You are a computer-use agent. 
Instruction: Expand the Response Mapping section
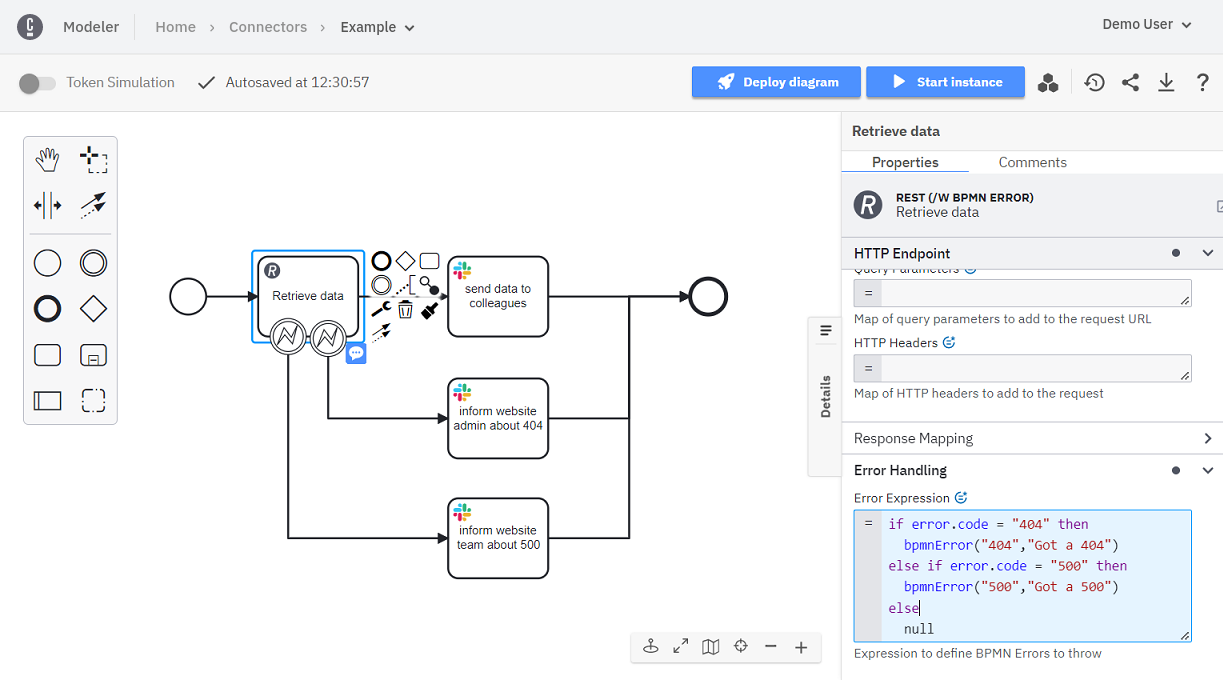(1207, 438)
